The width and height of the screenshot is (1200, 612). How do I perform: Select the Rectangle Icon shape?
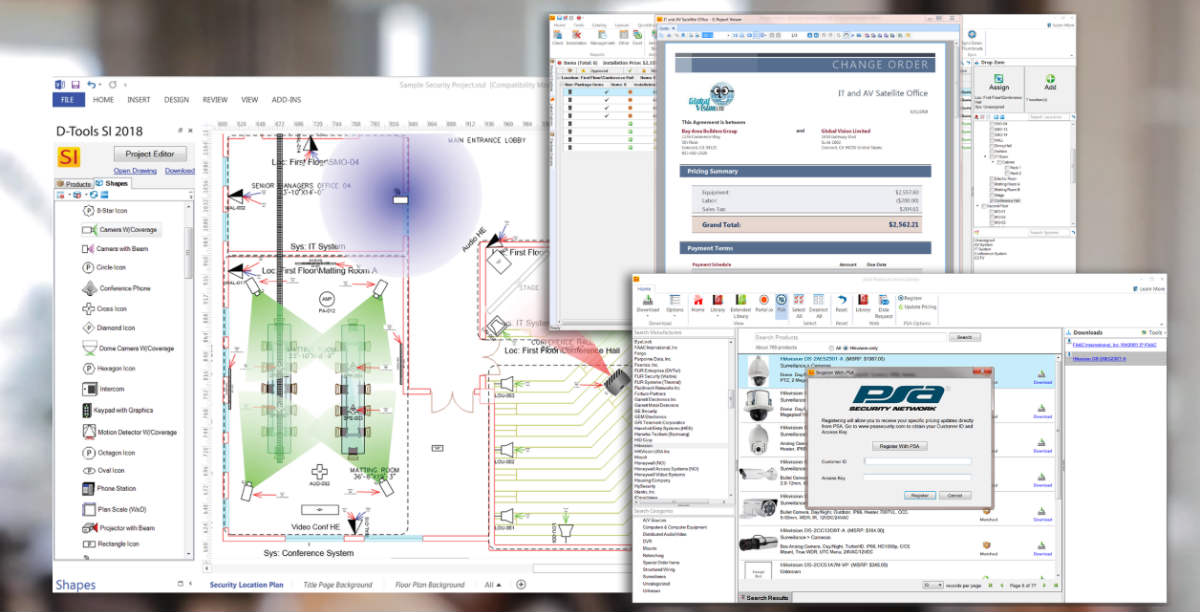pos(109,545)
